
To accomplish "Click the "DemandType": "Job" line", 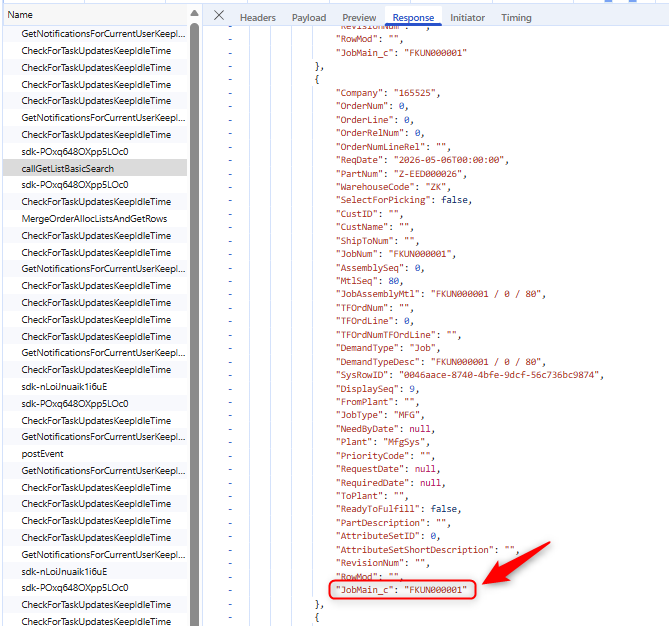I will [388, 348].
